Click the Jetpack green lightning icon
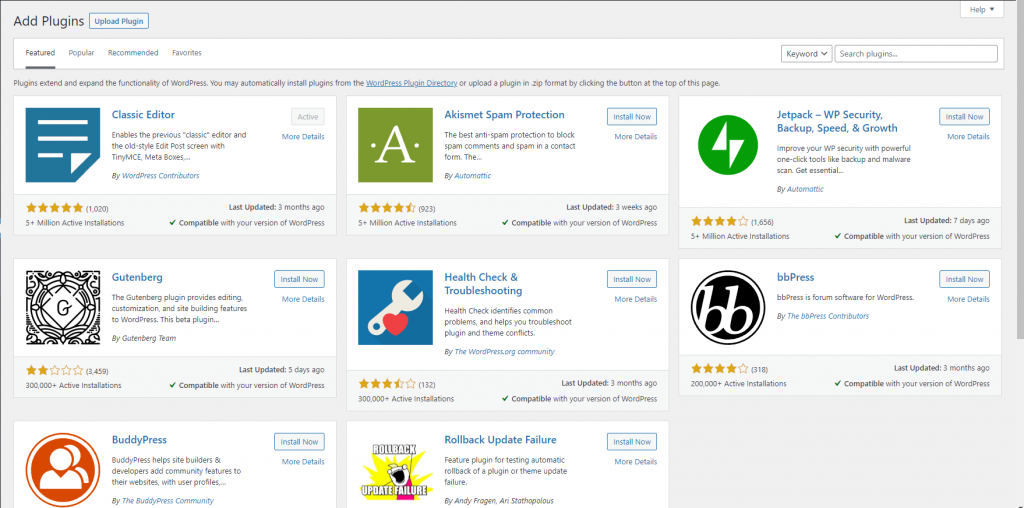 click(727, 145)
